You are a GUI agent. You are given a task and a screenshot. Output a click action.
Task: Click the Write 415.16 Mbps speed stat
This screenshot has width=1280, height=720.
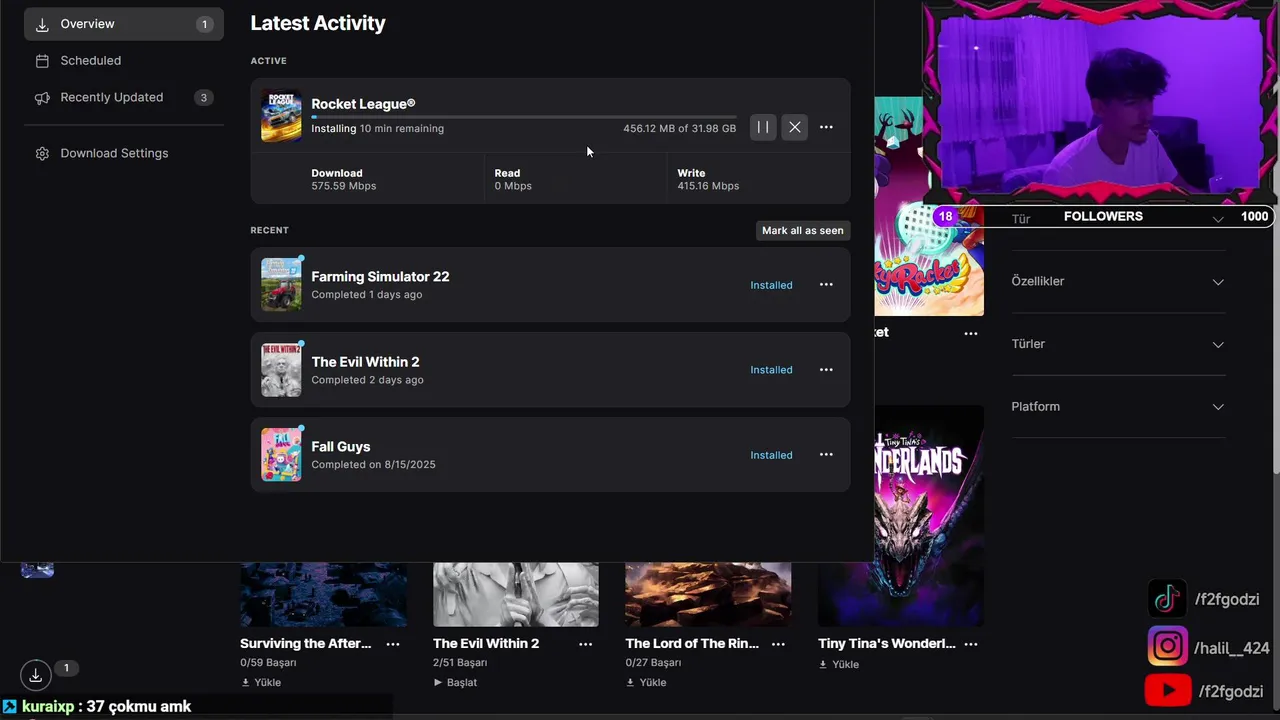(708, 179)
